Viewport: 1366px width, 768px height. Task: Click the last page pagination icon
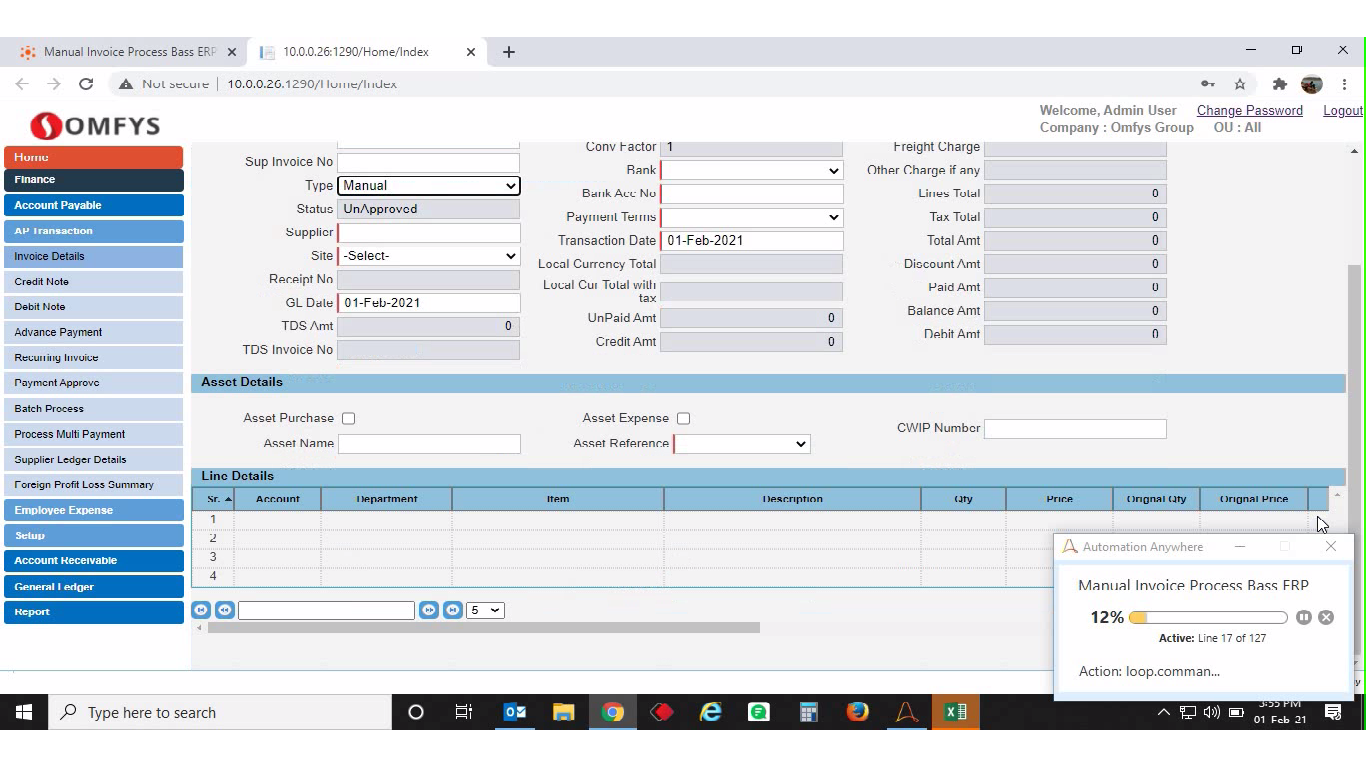click(453, 610)
